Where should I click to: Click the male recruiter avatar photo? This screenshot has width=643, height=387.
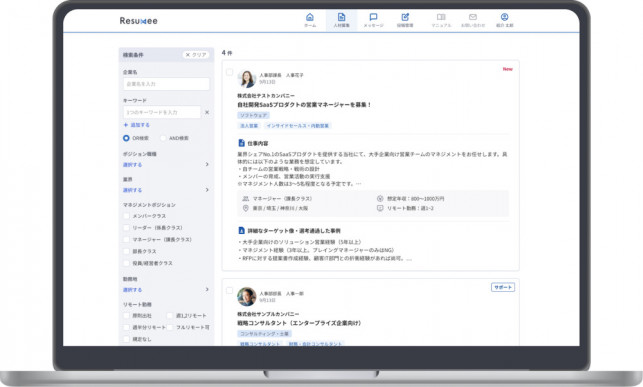247,296
